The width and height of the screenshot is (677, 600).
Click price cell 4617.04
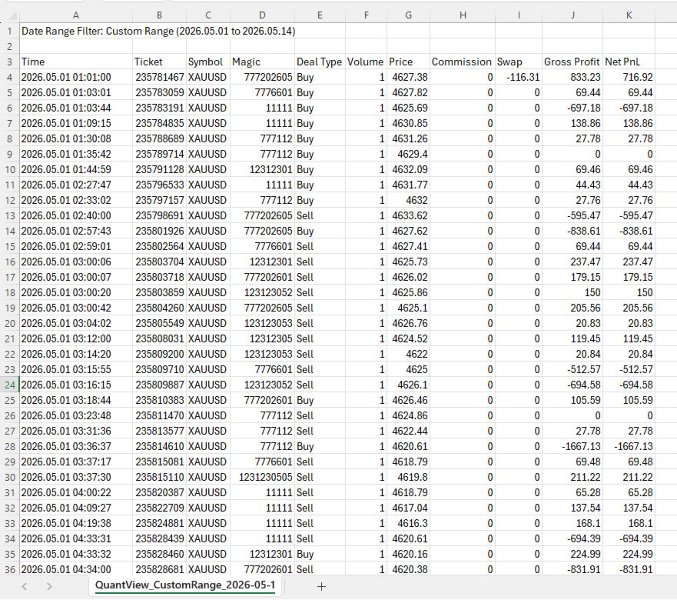click(408, 508)
